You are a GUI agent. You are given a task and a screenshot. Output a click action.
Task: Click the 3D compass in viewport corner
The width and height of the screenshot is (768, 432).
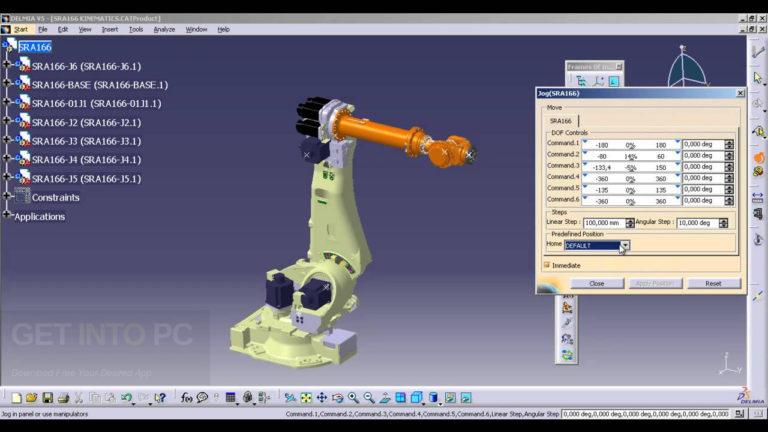click(x=686, y=66)
